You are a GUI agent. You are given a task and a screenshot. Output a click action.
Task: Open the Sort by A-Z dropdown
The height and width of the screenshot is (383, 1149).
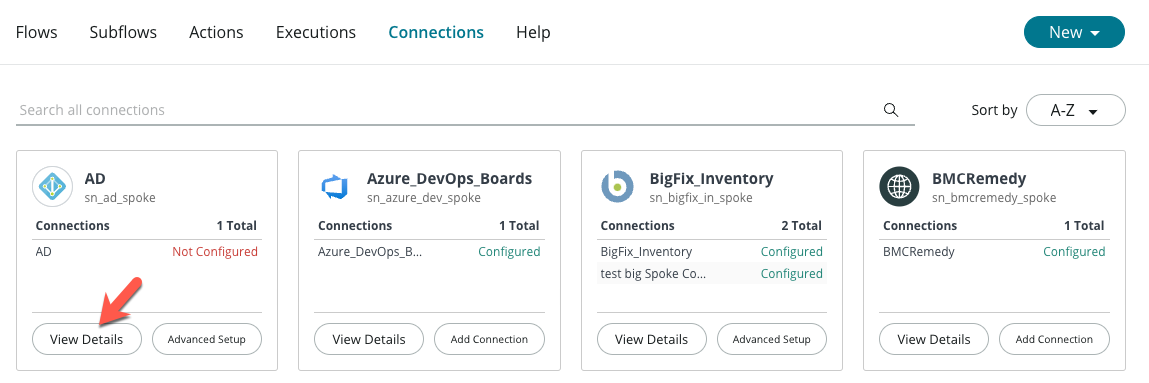(1076, 110)
